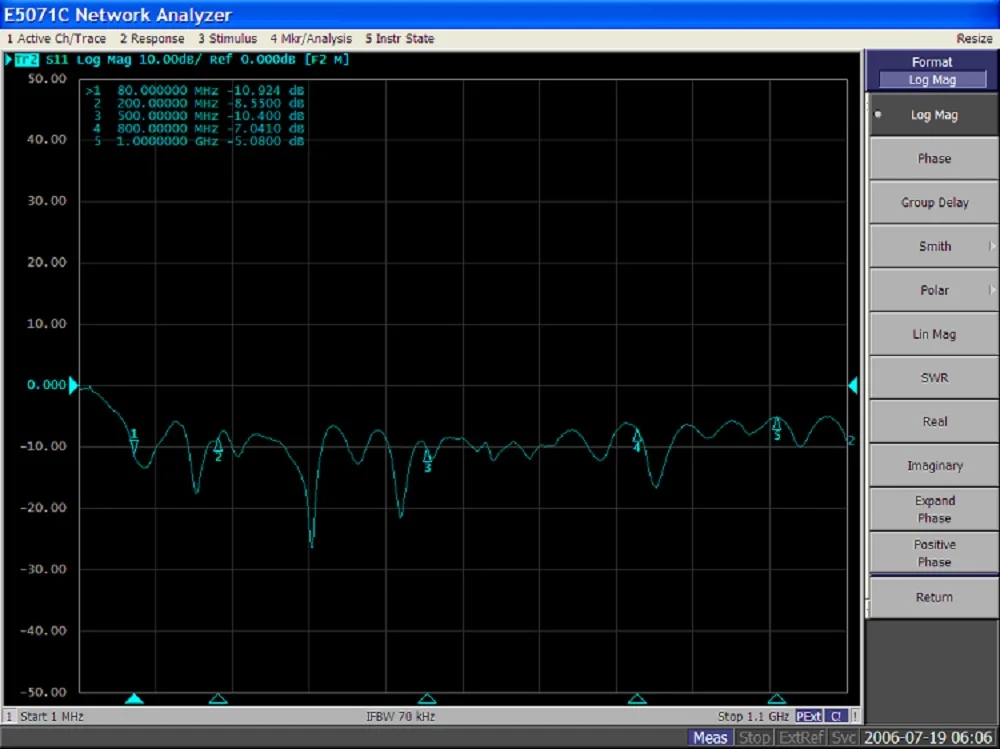1000x749 pixels.
Task: Click the PExt status indicator
Action: 808,716
